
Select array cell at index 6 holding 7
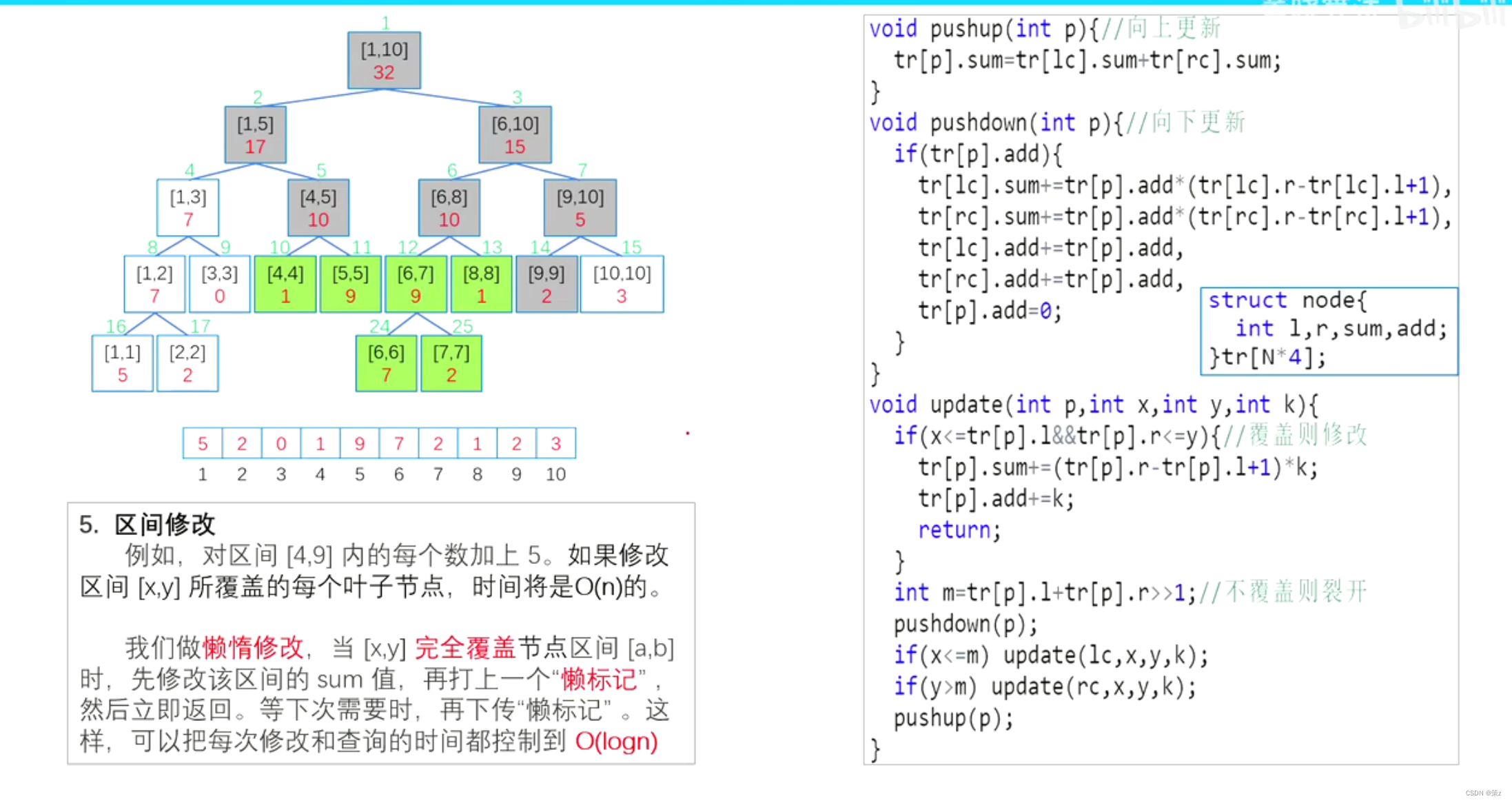399,443
